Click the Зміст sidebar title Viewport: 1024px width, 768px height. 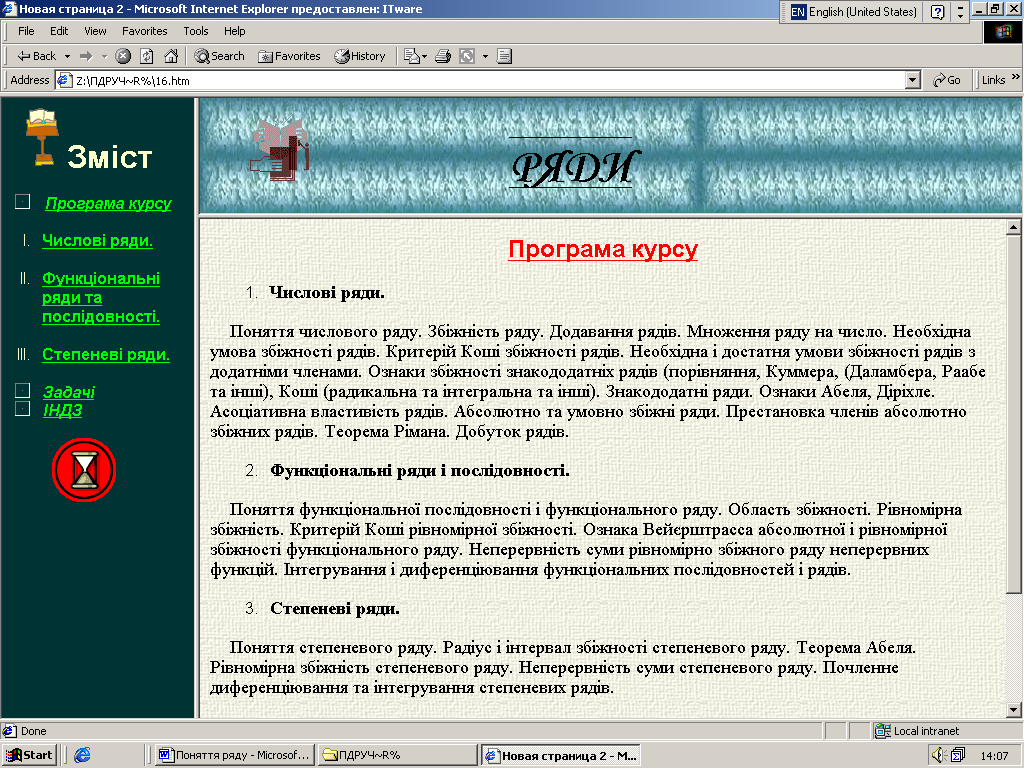(x=110, y=157)
